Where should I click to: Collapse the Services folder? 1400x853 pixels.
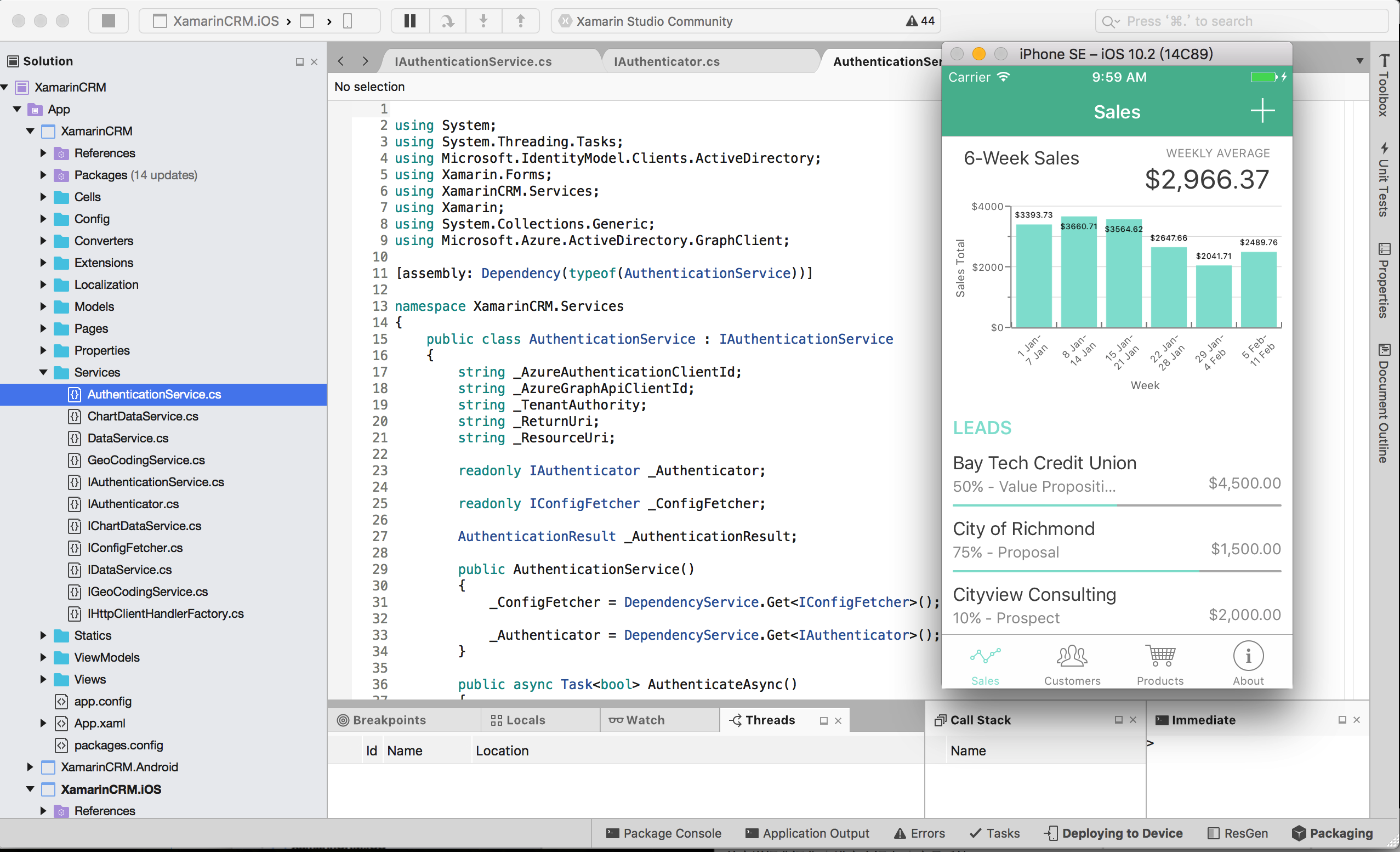click(x=43, y=372)
